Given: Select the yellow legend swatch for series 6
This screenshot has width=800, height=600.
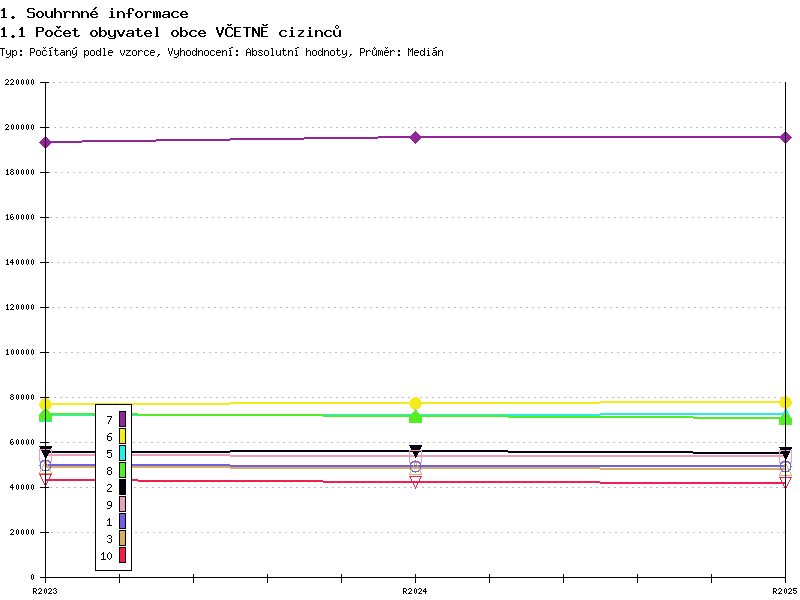Looking at the screenshot, I should point(122,436).
